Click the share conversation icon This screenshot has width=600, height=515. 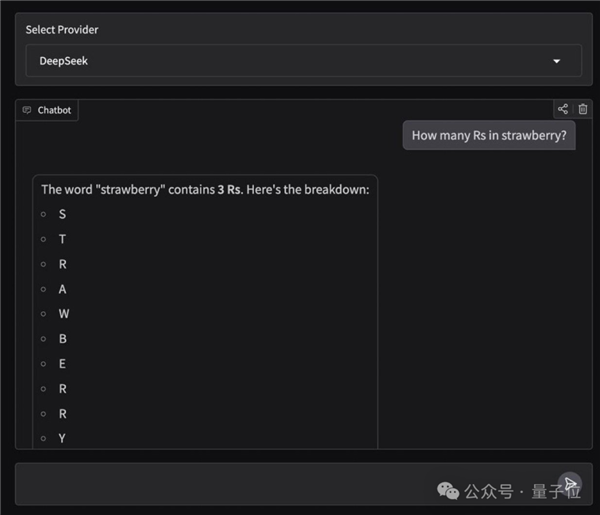(563, 110)
